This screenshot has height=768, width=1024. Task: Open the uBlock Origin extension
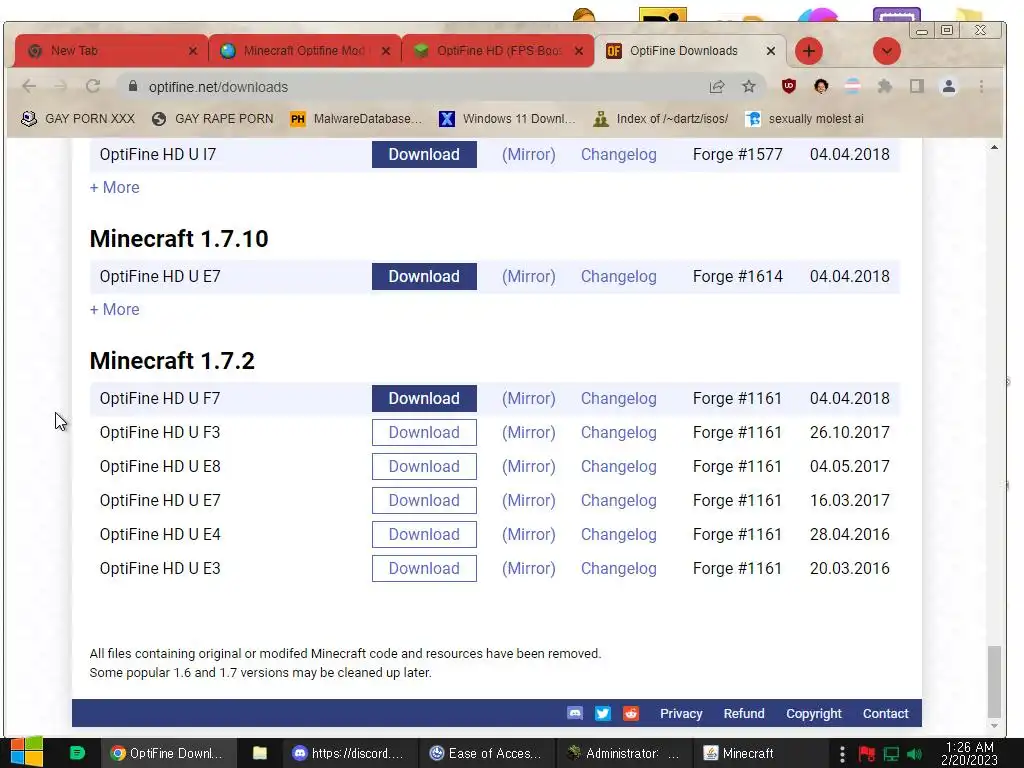point(788,86)
